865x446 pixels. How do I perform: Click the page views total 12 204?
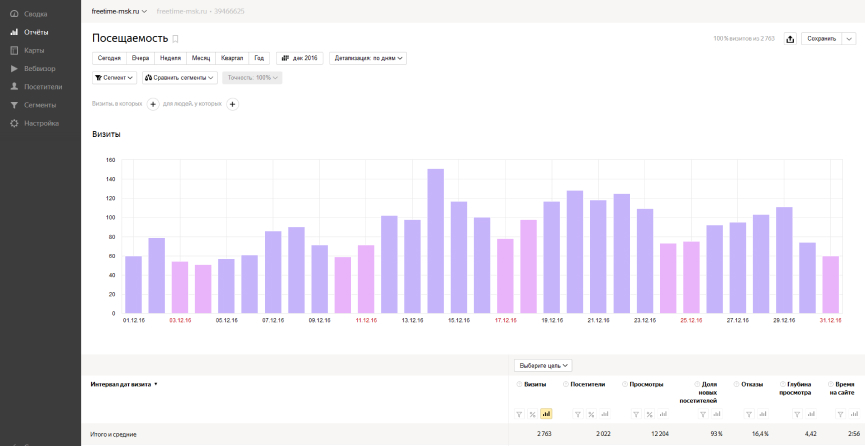(659, 434)
